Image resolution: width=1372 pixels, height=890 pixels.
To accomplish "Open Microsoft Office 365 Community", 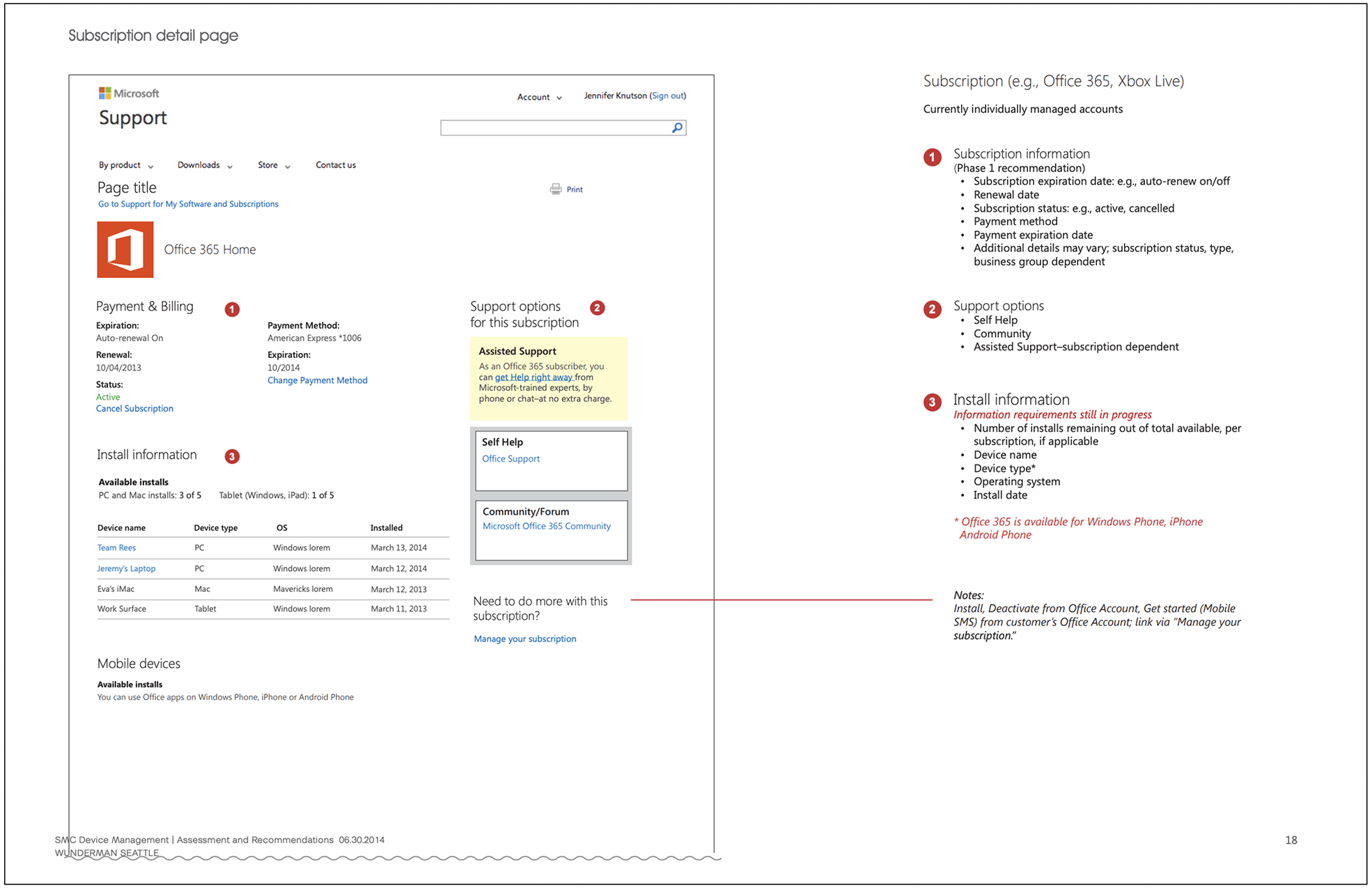I will pos(547,526).
